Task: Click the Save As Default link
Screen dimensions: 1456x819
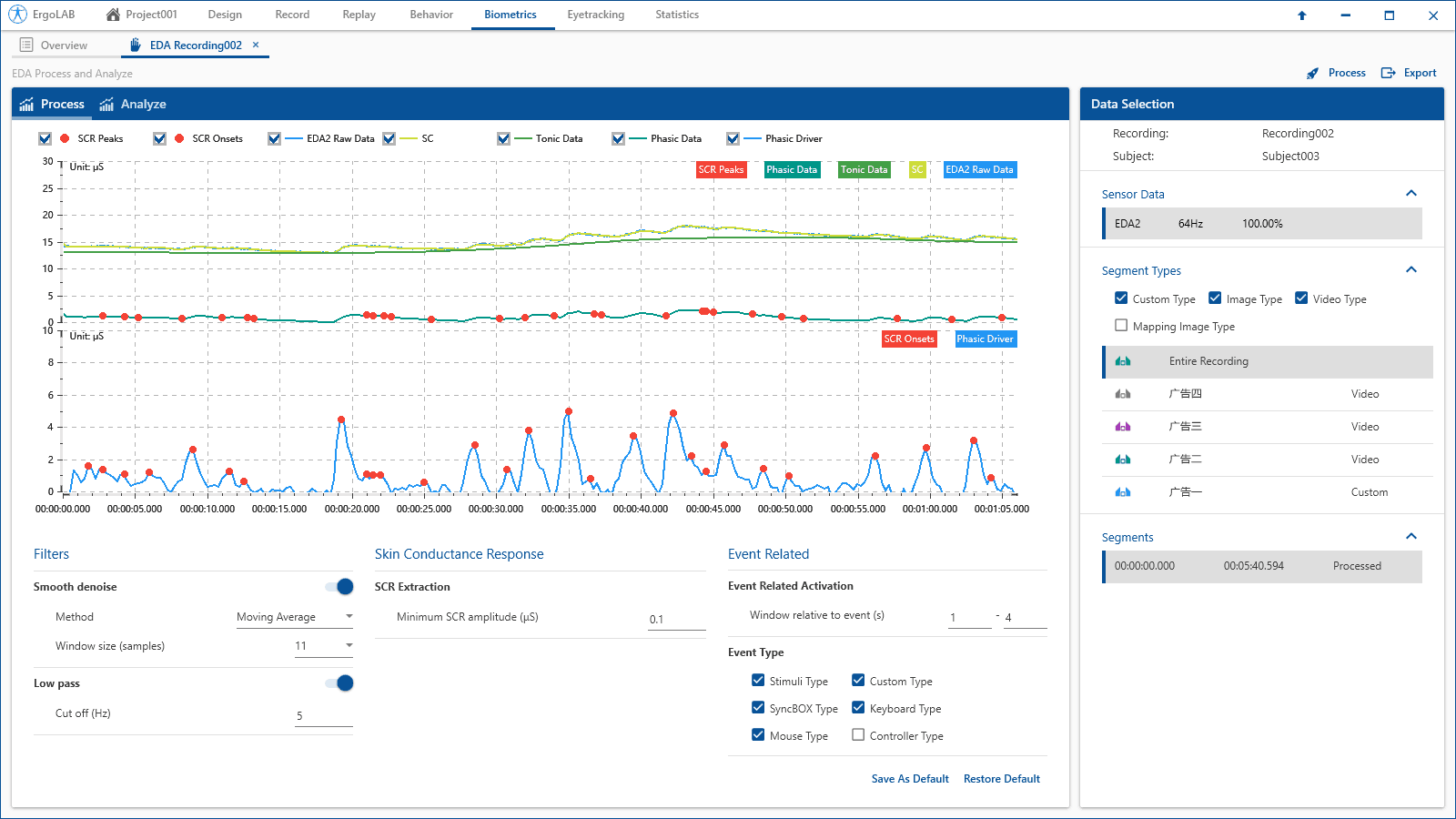Action: (910, 779)
